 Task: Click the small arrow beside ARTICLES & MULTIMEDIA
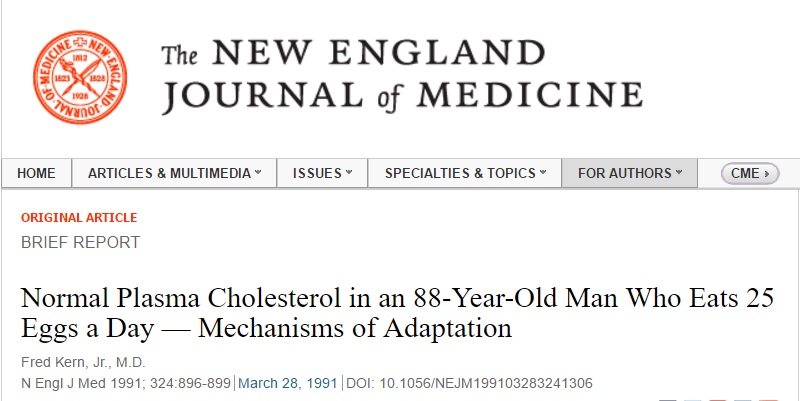click(258, 173)
